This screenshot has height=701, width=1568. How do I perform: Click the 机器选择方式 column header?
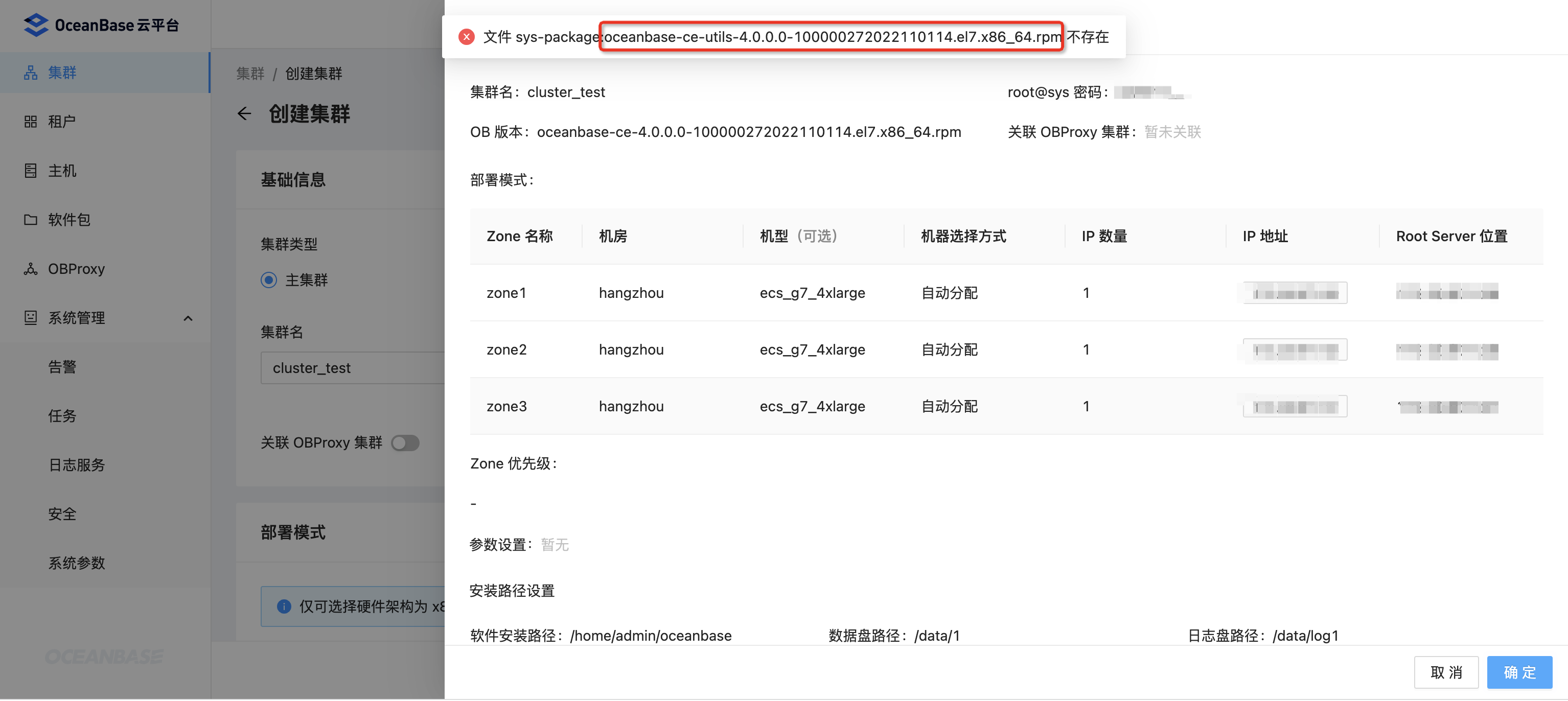963,236
